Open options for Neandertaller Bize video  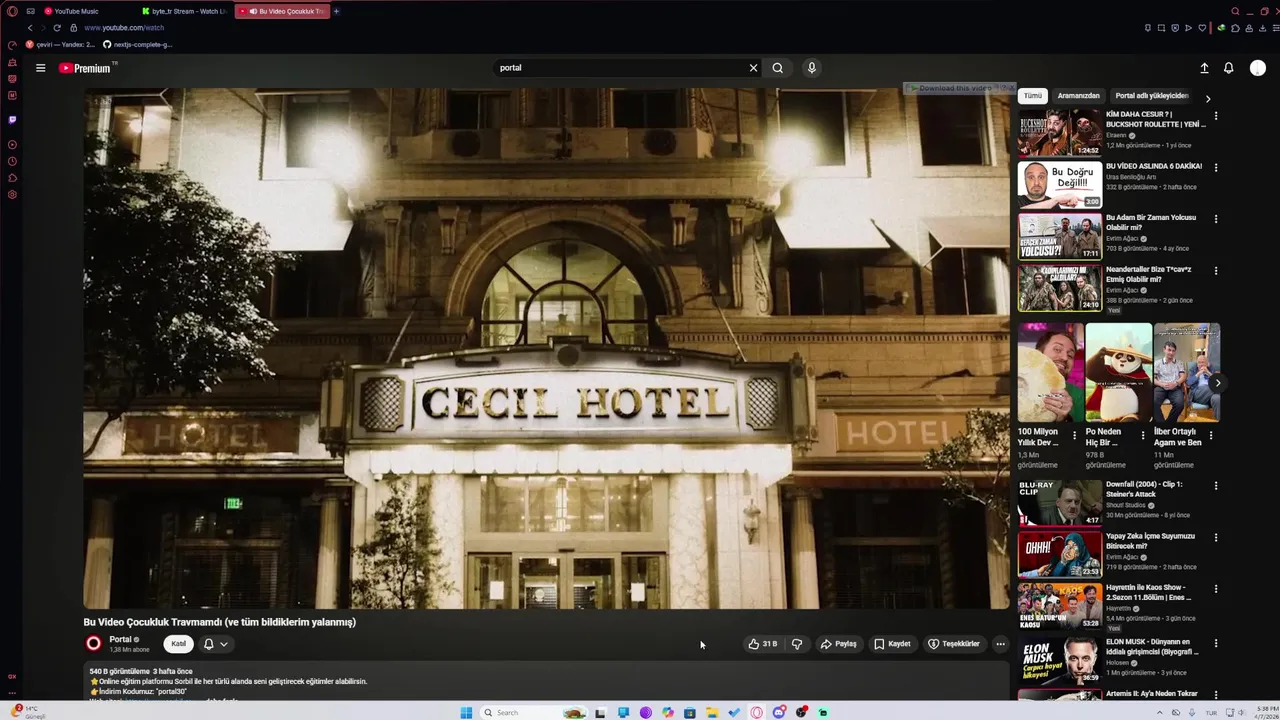[x=1216, y=271]
